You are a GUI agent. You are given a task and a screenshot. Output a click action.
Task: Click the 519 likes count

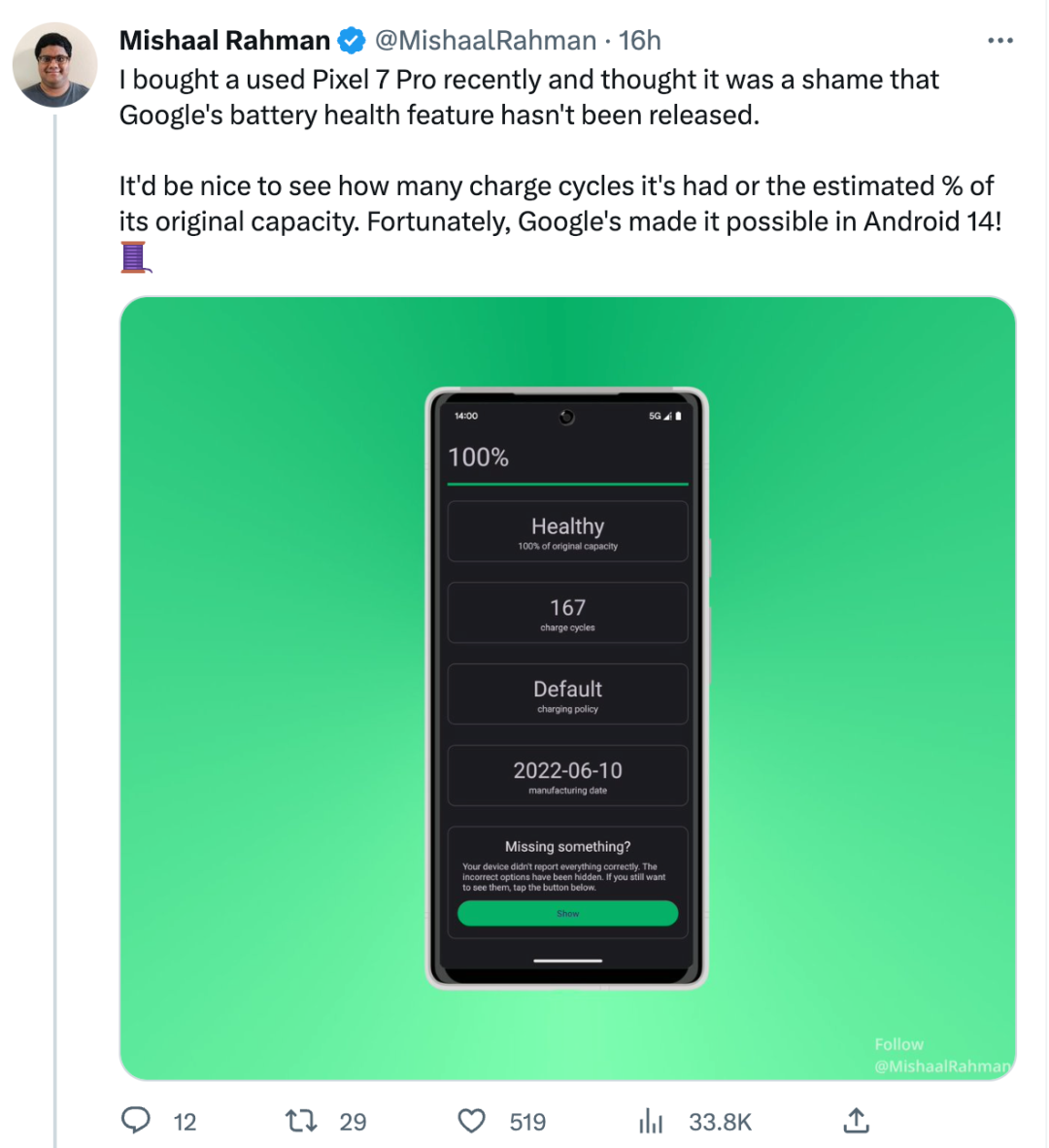(x=527, y=1123)
